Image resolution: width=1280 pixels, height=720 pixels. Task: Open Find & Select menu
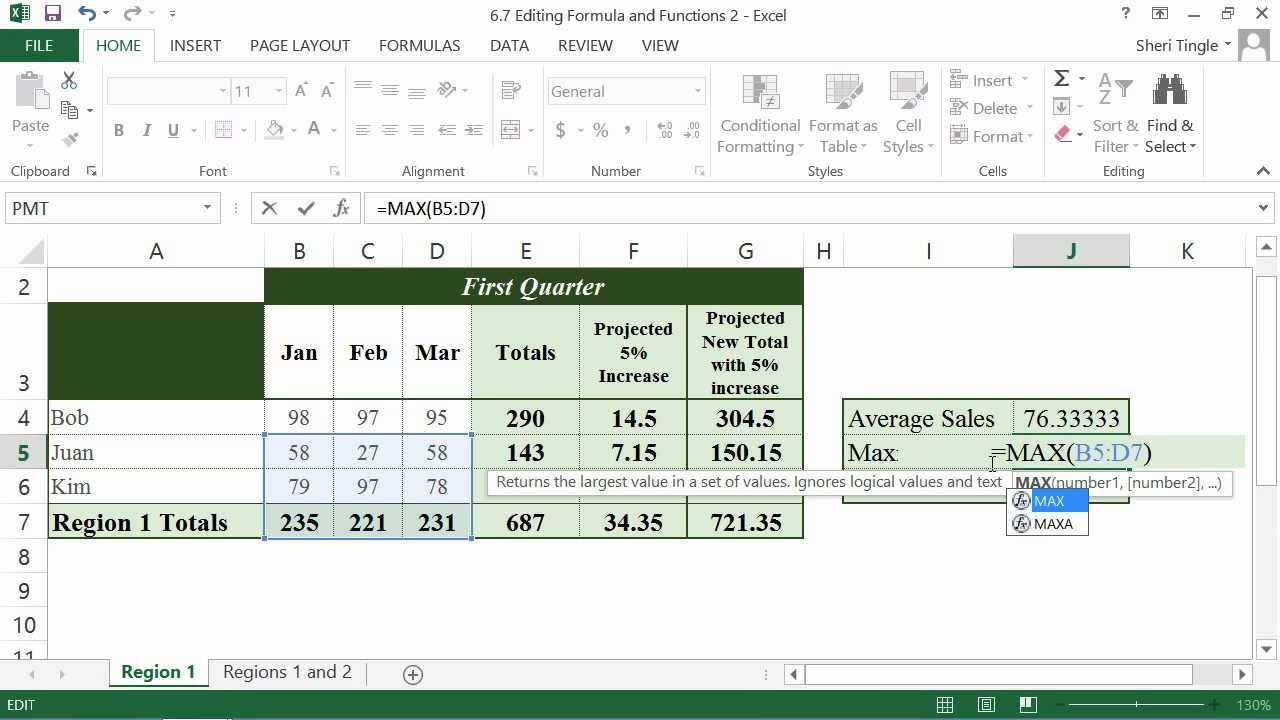point(1170,114)
